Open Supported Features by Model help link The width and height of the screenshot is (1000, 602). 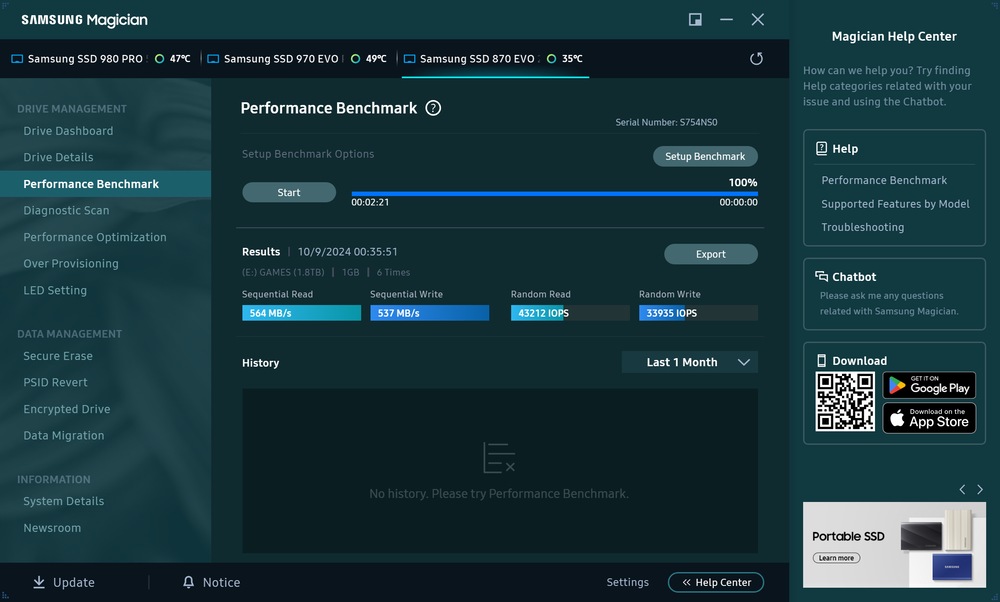(x=895, y=204)
